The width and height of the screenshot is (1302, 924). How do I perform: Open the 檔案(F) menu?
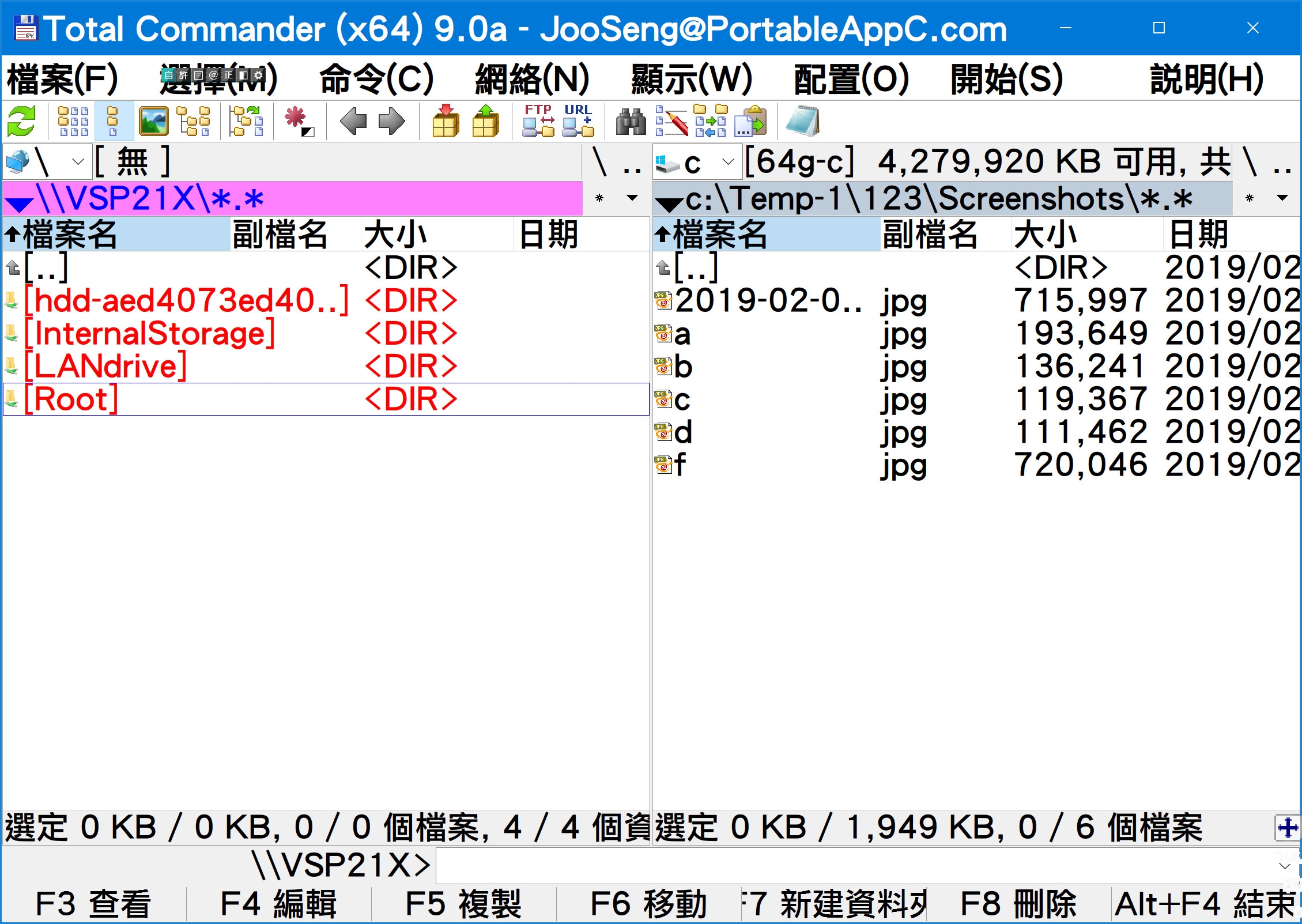click(x=62, y=79)
